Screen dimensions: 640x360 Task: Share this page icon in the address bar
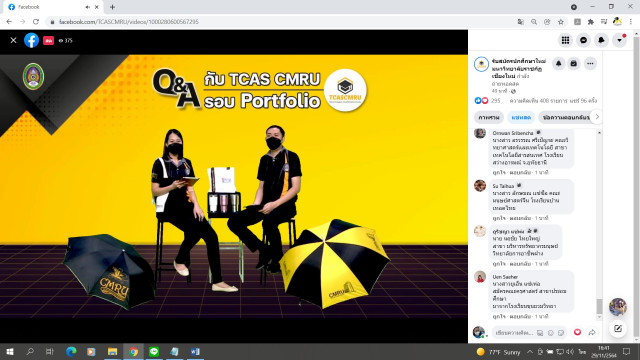[547, 22]
